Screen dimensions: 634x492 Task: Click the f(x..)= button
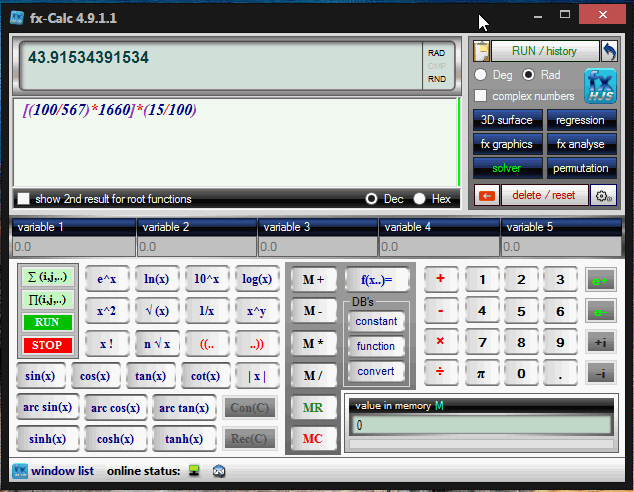tap(377, 280)
